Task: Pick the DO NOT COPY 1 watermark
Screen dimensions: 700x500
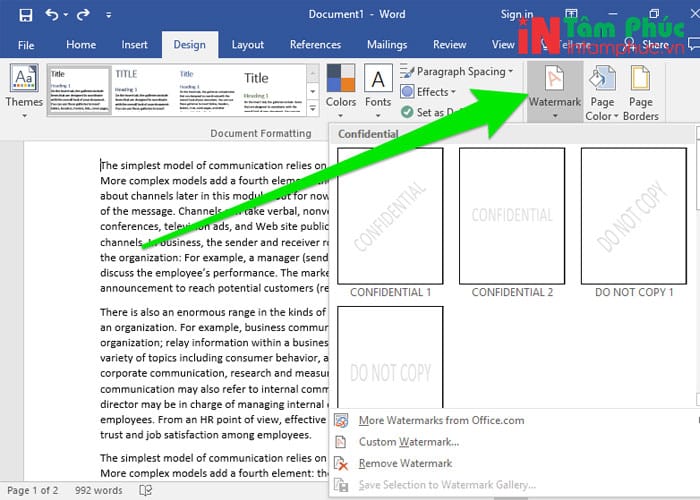Action: click(633, 216)
